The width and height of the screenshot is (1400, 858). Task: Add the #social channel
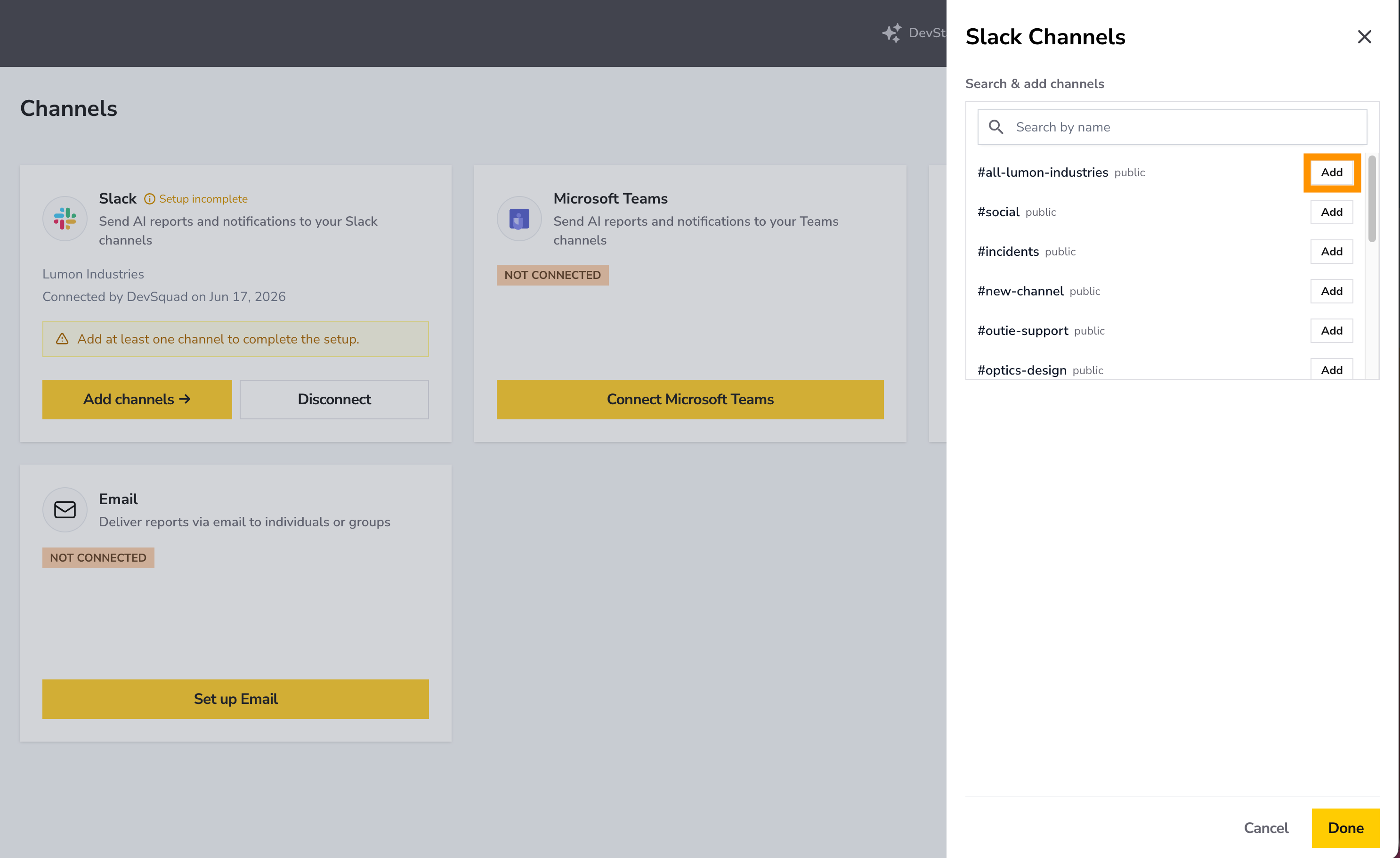1331,212
